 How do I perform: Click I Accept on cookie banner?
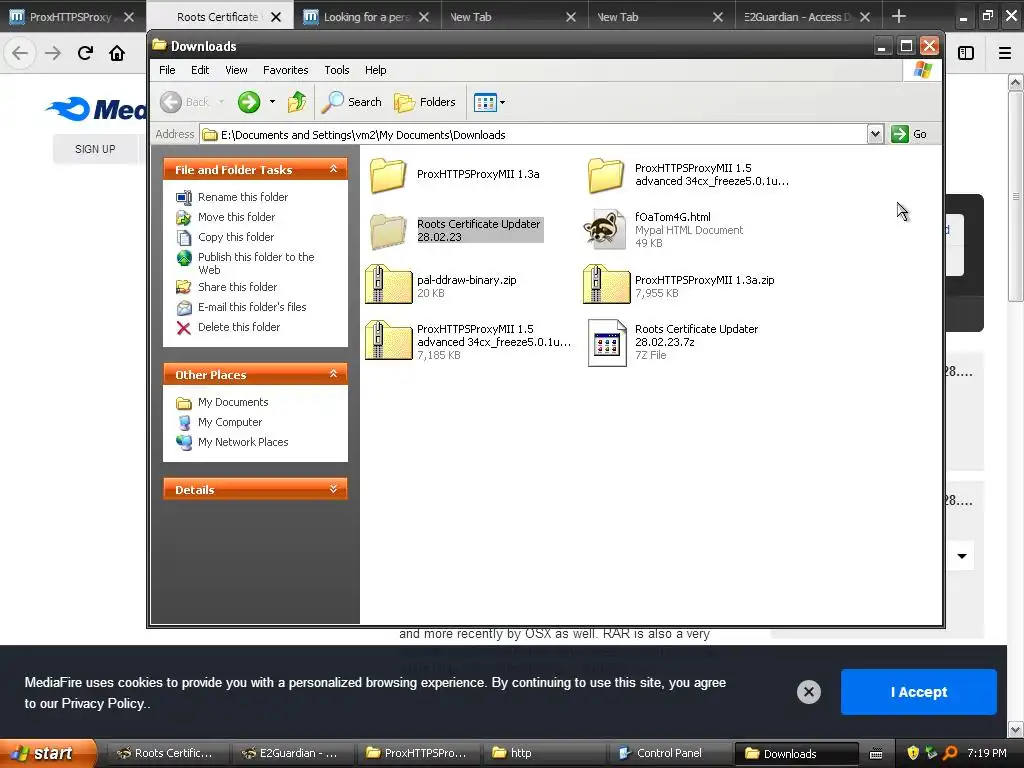[x=918, y=692]
